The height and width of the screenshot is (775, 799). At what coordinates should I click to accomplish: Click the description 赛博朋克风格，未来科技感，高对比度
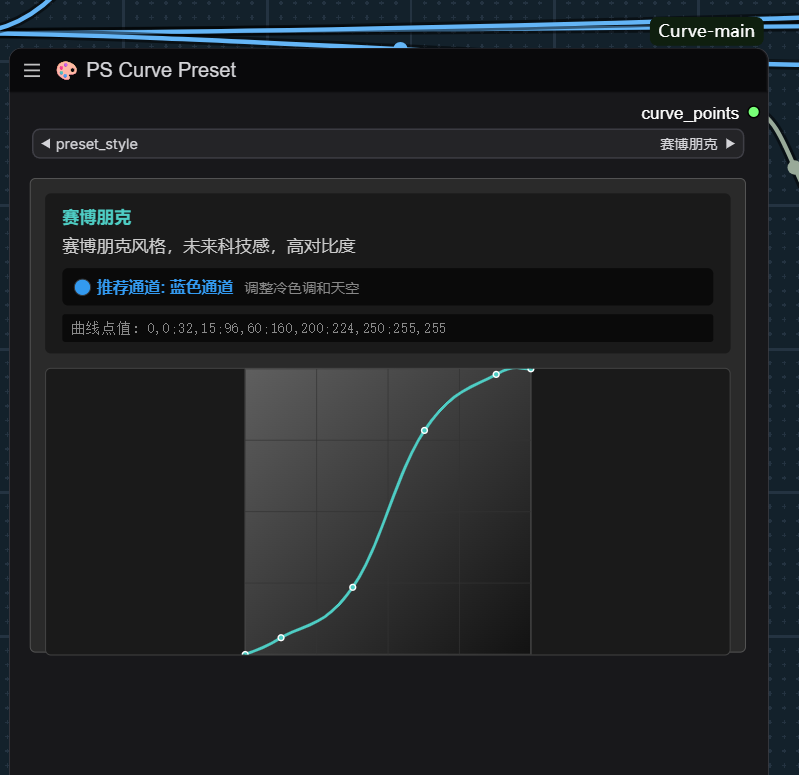click(209, 246)
